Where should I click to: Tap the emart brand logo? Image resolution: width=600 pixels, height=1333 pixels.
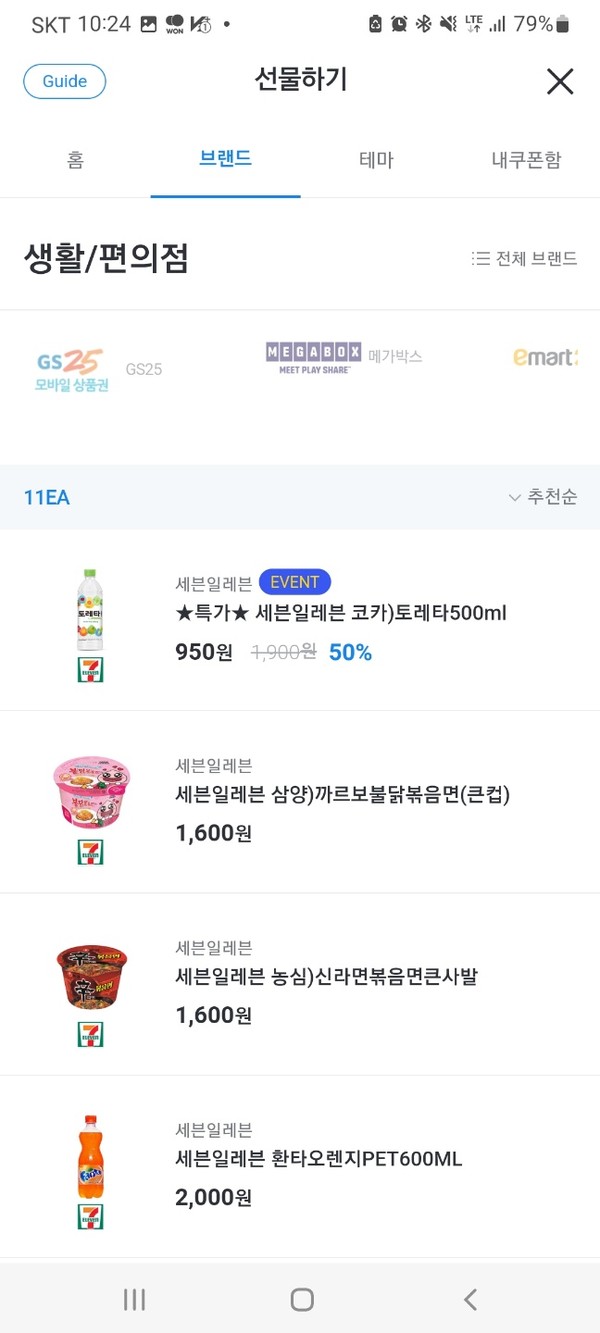[546, 357]
